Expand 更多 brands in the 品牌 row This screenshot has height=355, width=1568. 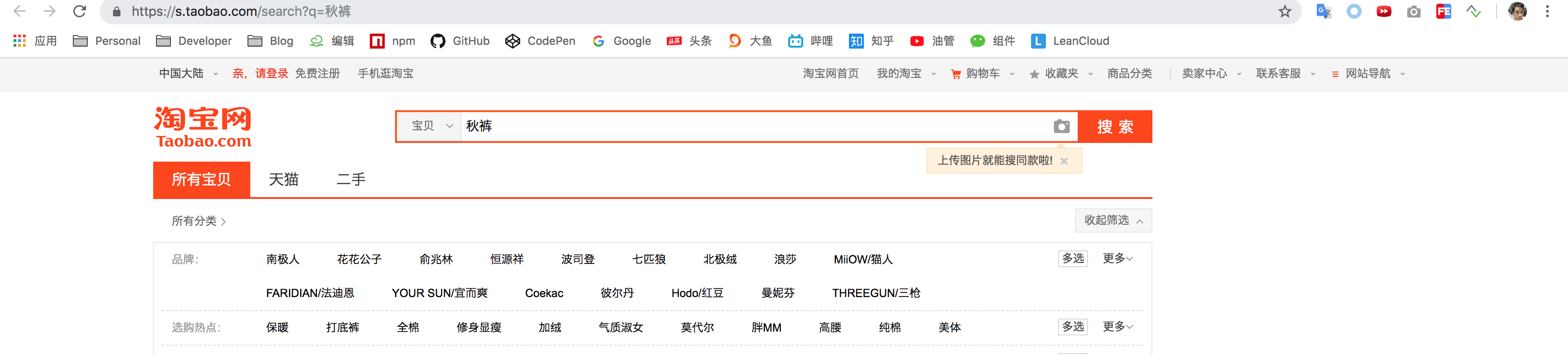[x=1117, y=259]
